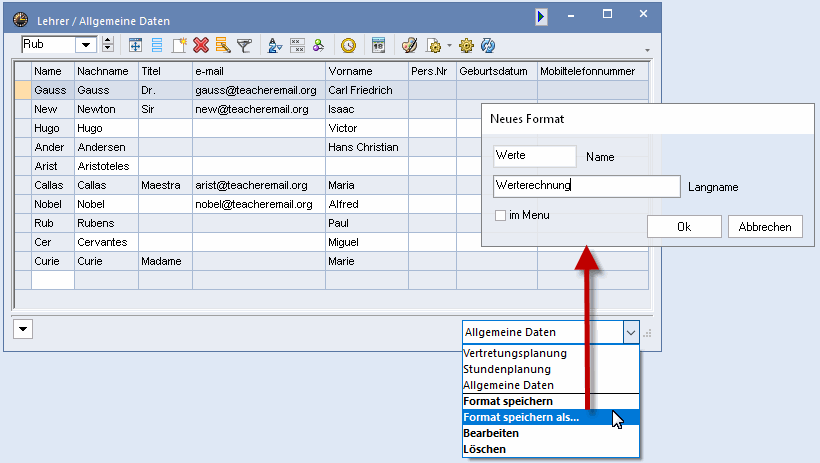This screenshot has width=820, height=463.
Task: Select the gauss@teacheremail.org cell
Action: pyautogui.click(x=259, y=90)
